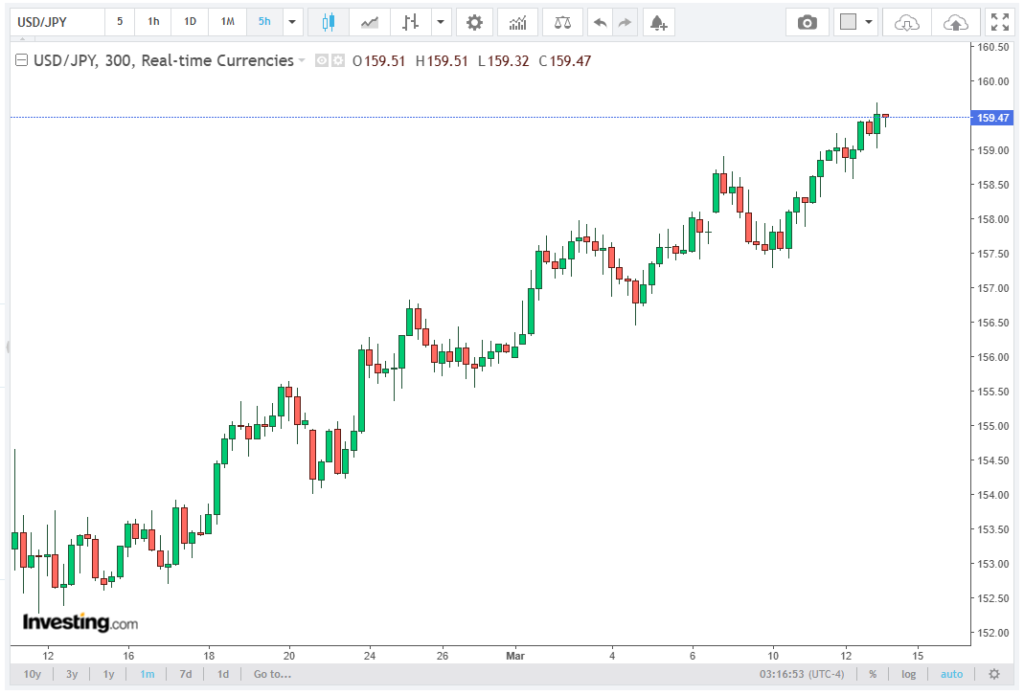Click the Go to... button

pos(273,674)
